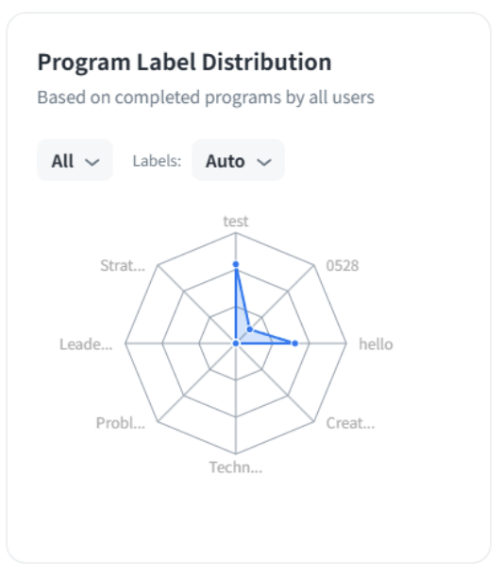Select the Leade... axis label
Image resolution: width=500 pixels, height=572 pixels.
click(x=86, y=344)
